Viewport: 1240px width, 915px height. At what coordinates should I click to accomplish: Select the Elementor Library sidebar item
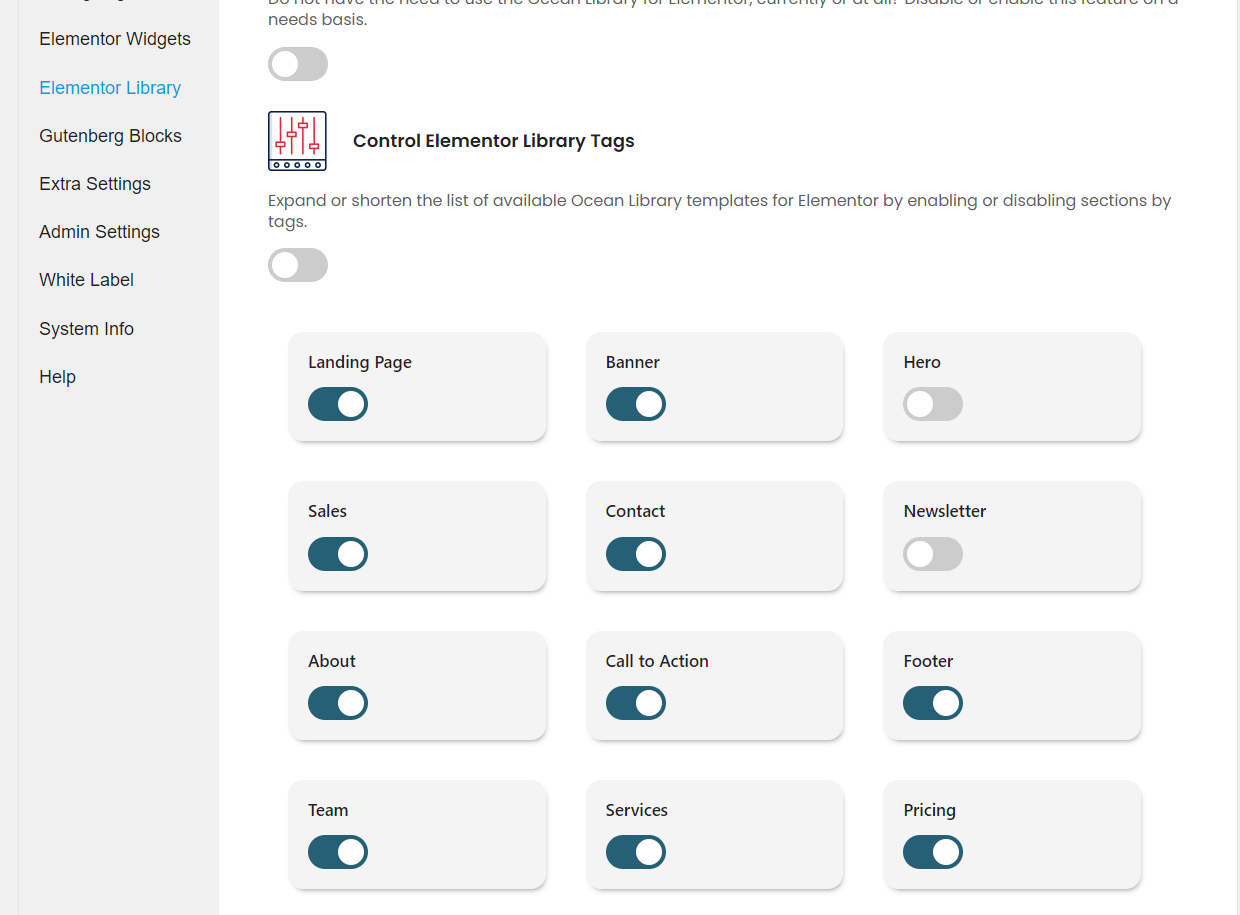(x=110, y=88)
